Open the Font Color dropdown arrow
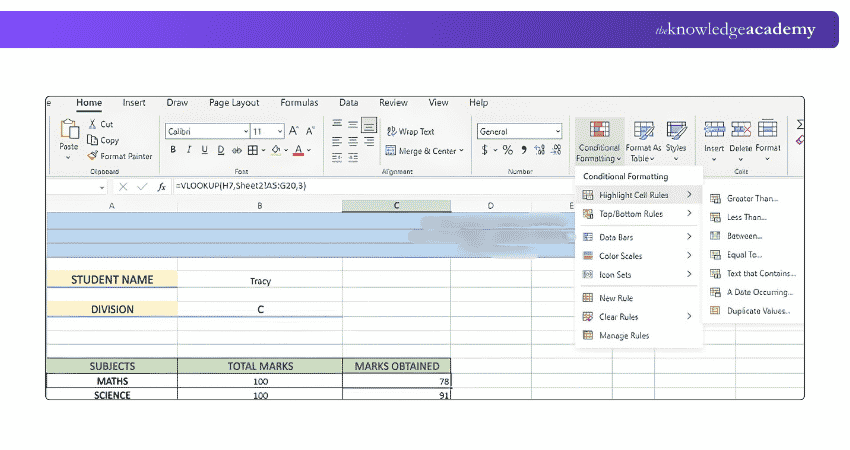This screenshot has width=850, height=450. coord(309,150)
